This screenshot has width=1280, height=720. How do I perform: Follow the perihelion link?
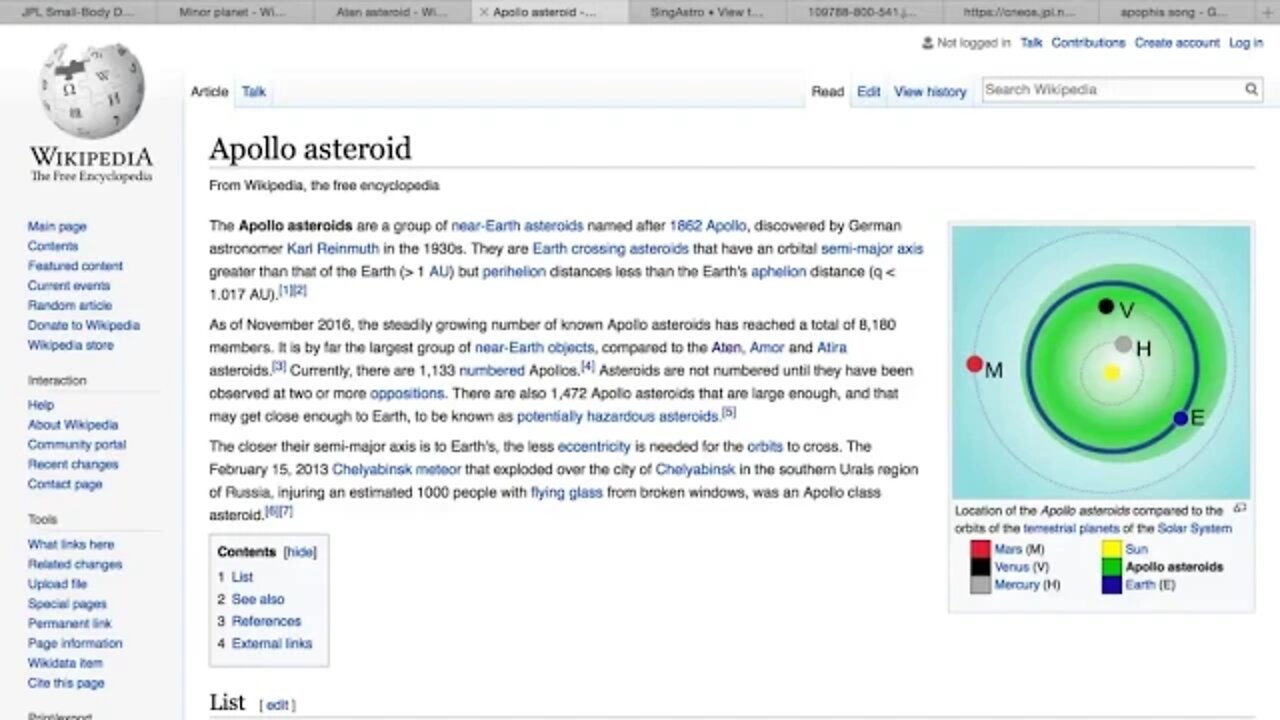[514, 272]
